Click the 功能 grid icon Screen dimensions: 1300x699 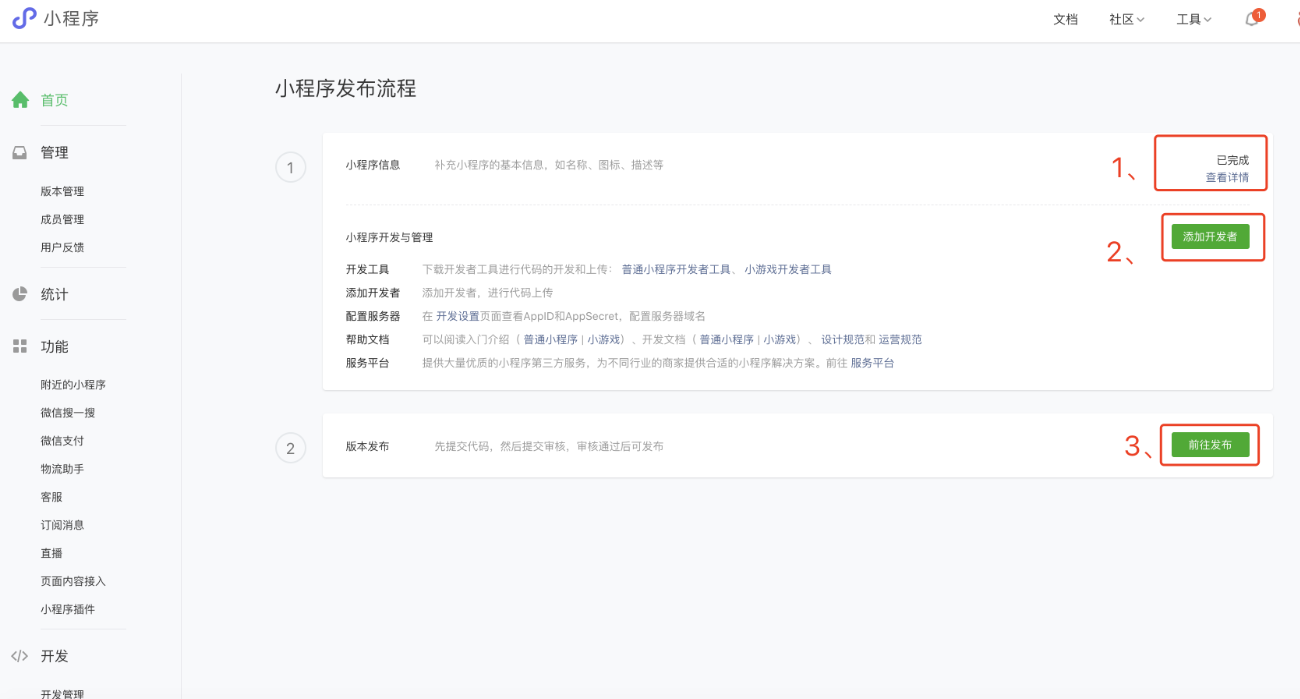(x=20, y=347)
